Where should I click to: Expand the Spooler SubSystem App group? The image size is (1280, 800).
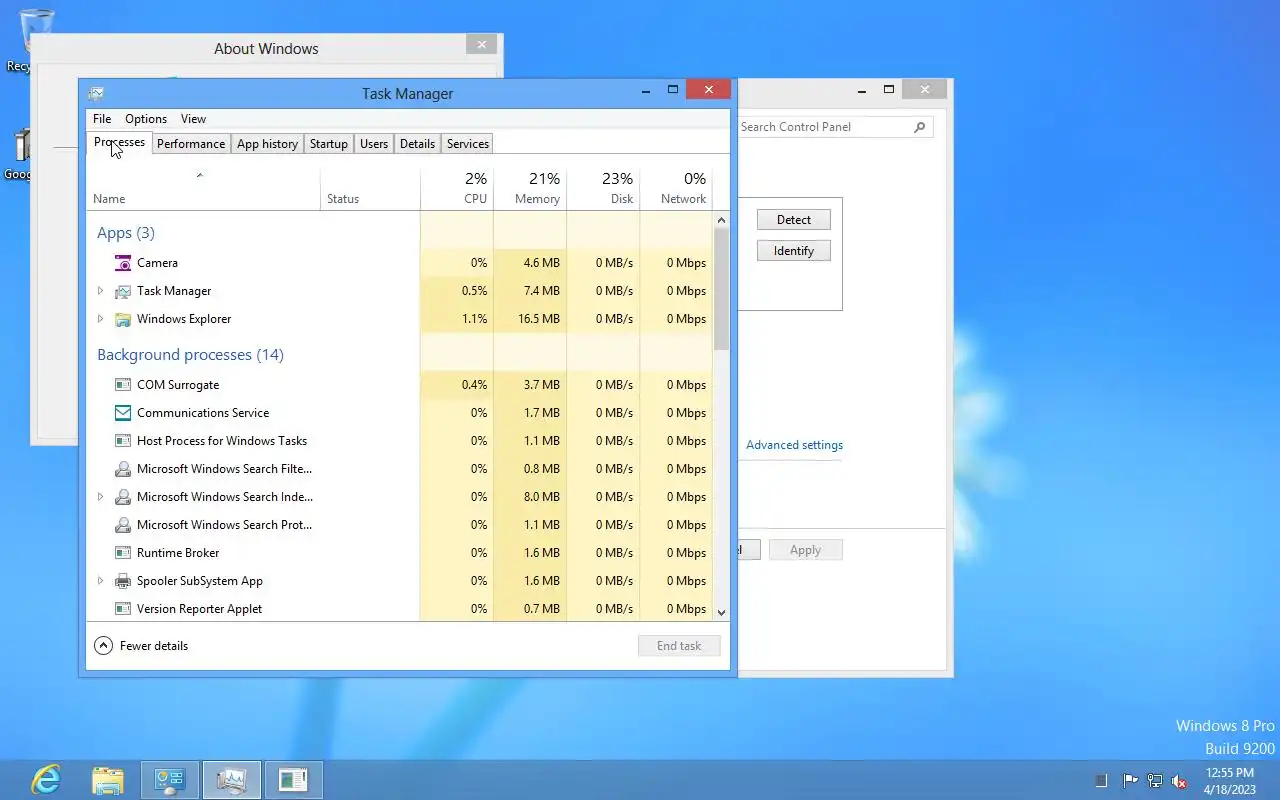[x=100, y=581]
